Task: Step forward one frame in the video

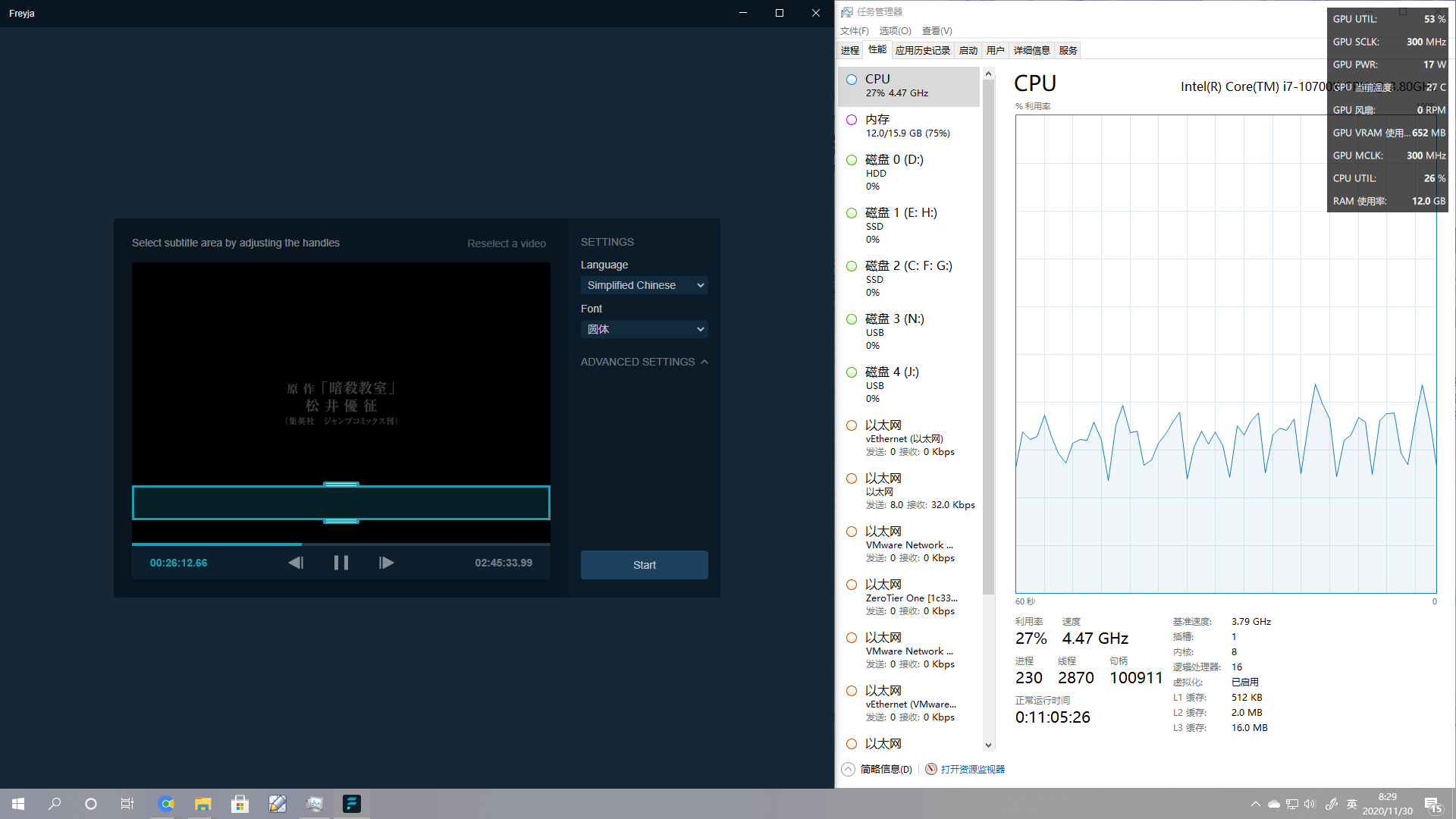Action: 386,563
